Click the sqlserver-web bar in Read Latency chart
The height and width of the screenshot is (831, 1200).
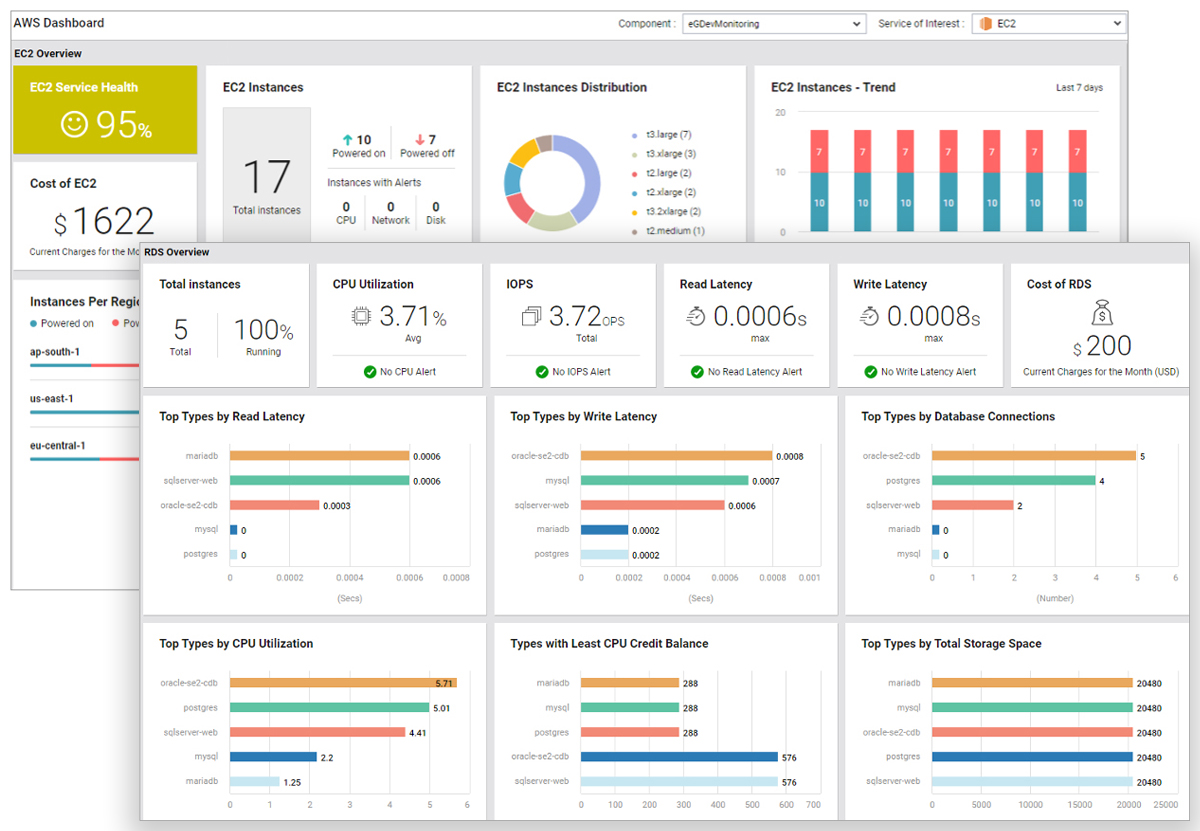[x=320, y=481]
